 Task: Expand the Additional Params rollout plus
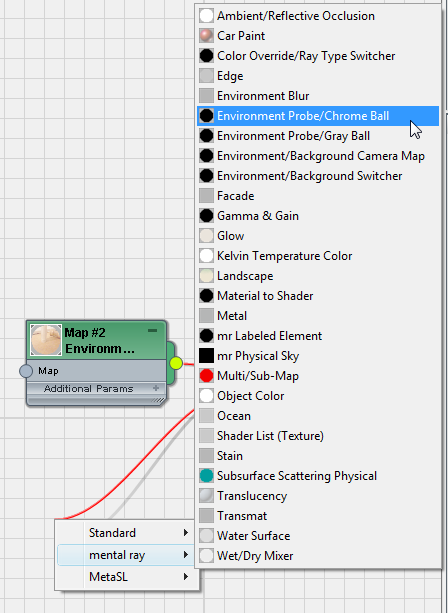(156, 388)
